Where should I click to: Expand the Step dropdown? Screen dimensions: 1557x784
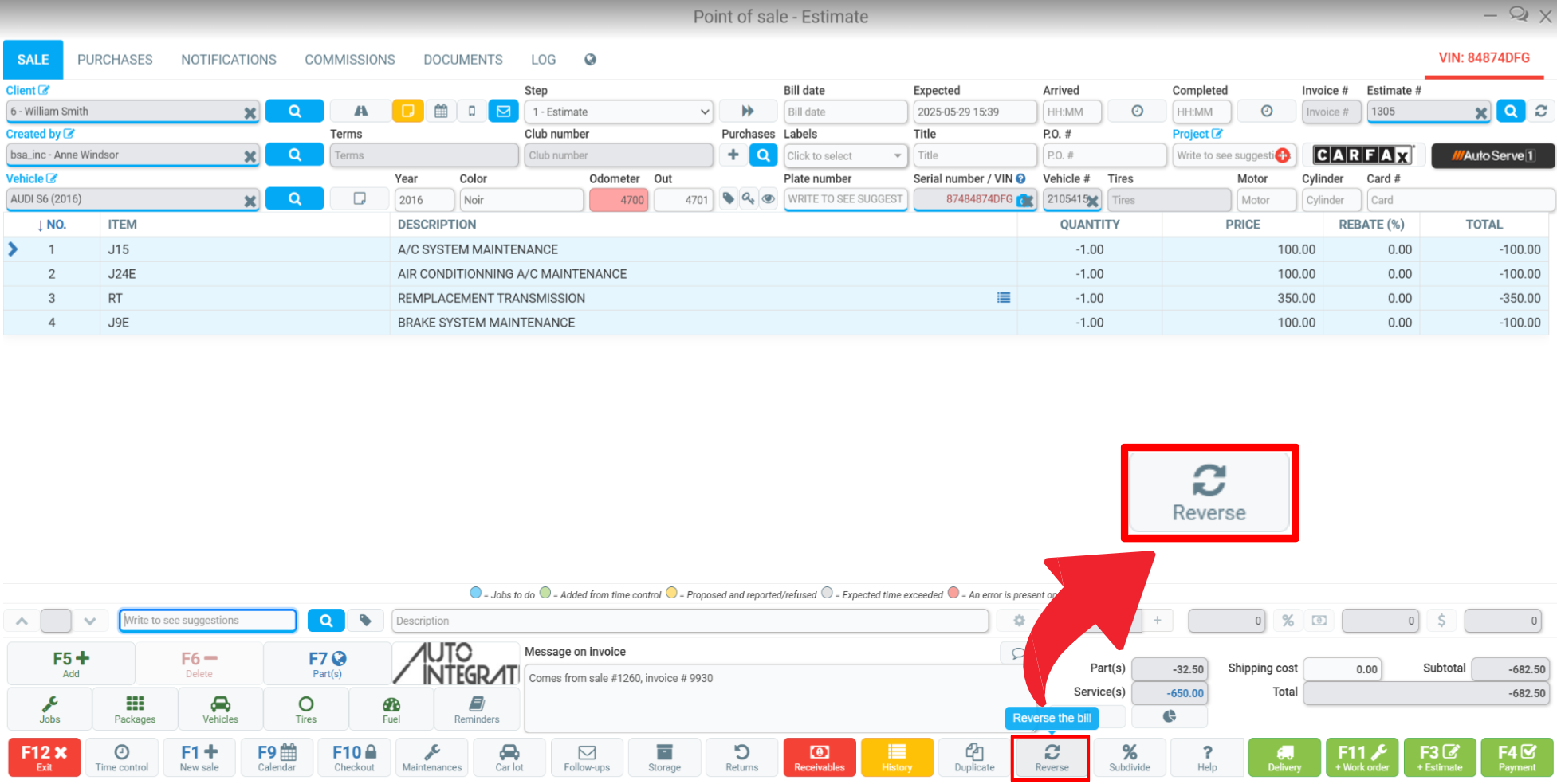(x=619, y=112)
